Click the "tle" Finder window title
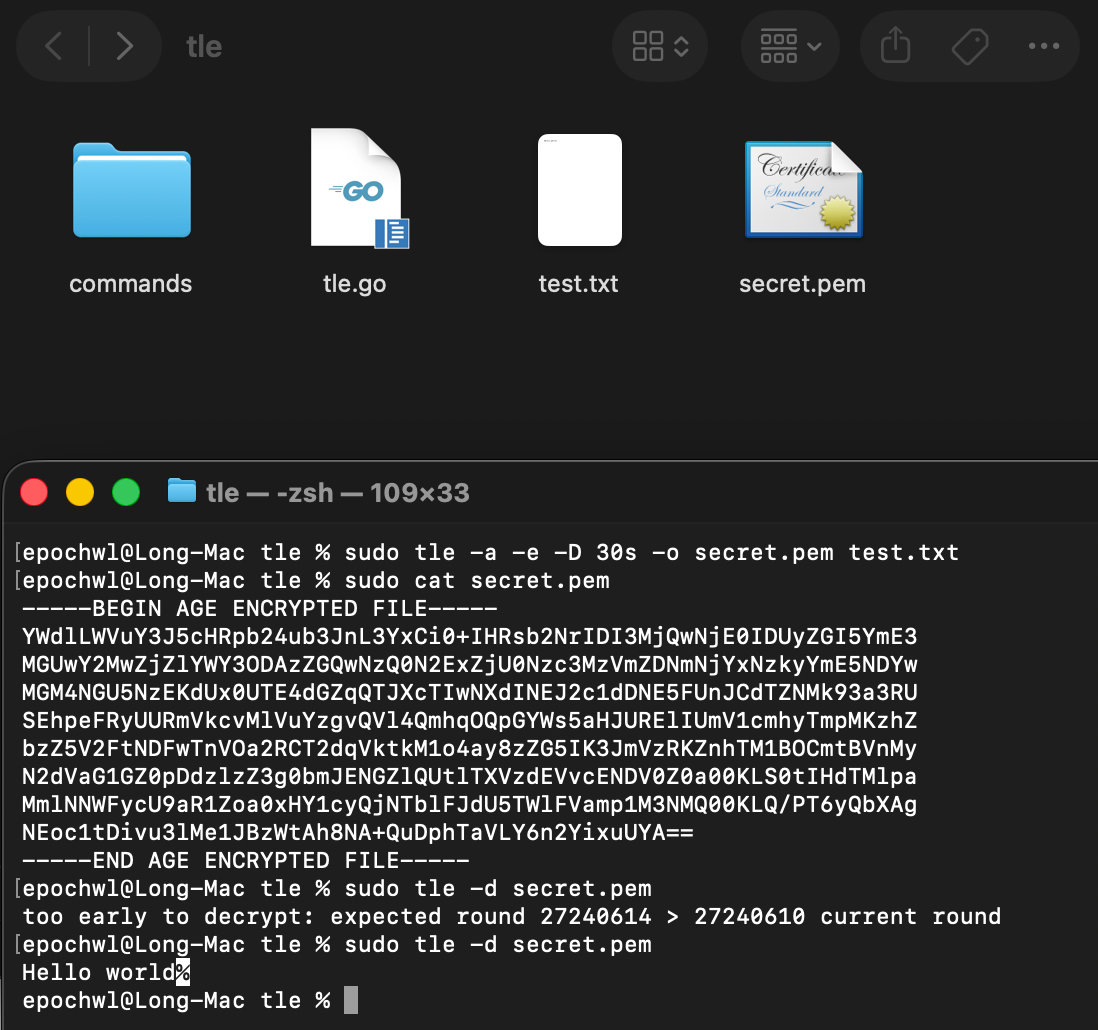1098x1030 pixels. click(x=204, y=47)
